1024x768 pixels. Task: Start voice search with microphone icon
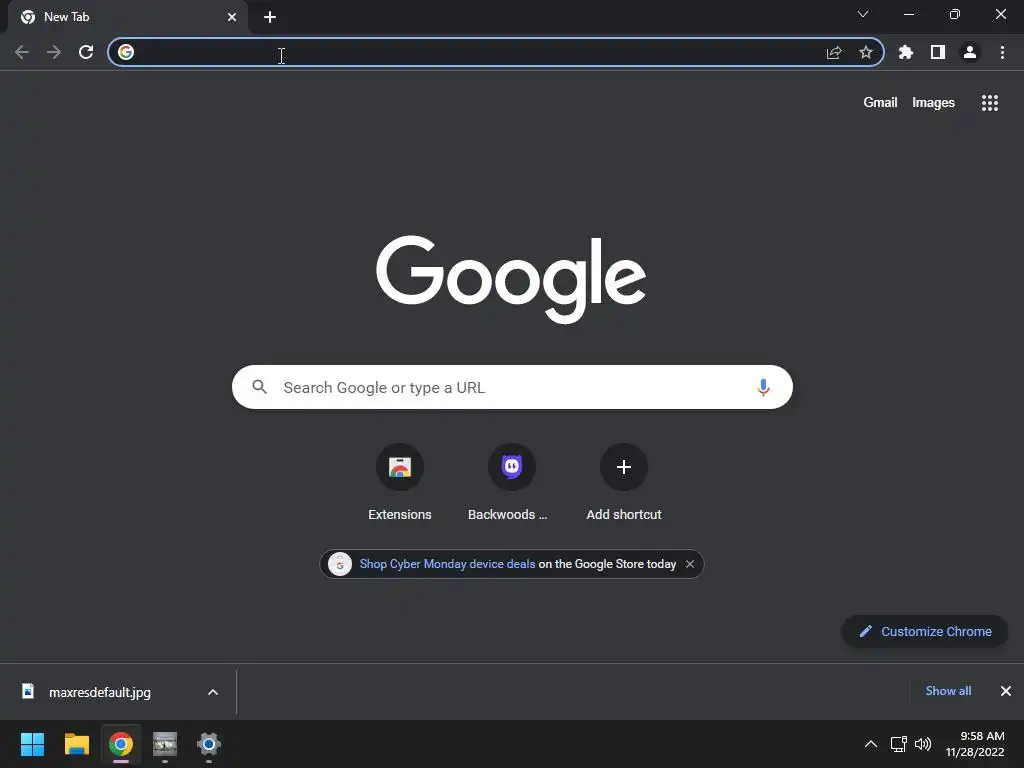[x=763, y=387]
